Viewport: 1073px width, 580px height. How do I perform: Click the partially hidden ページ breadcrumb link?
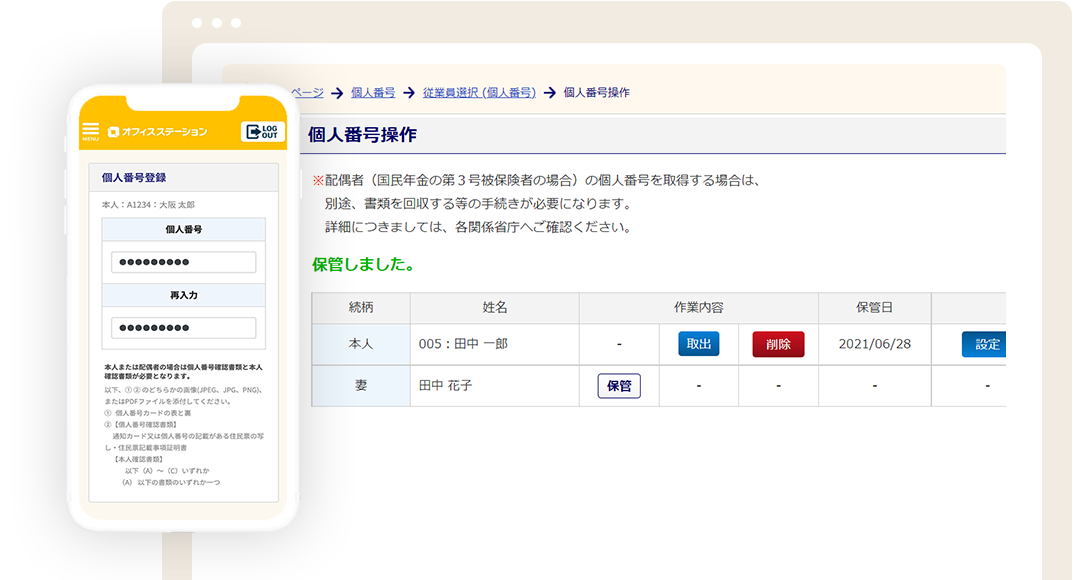pyautogui.click(x=308, y=92)
